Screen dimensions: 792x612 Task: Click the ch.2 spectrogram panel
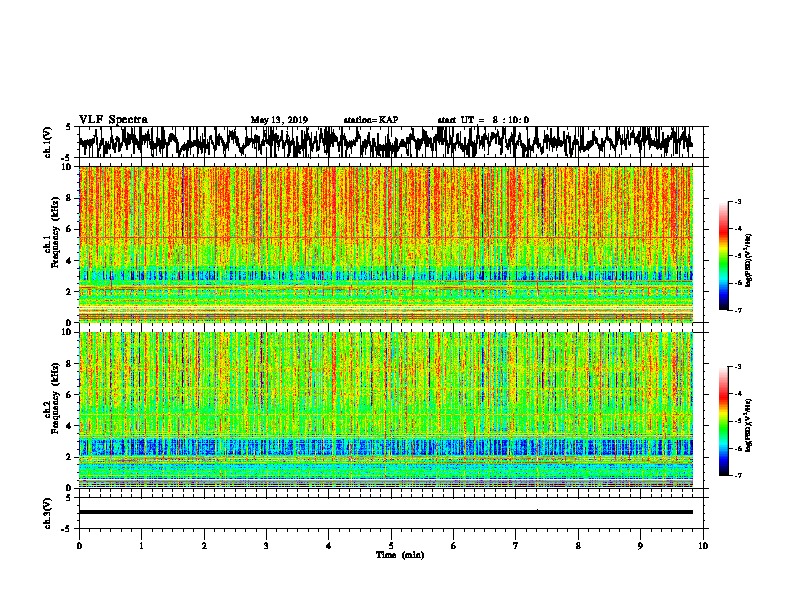386,410
